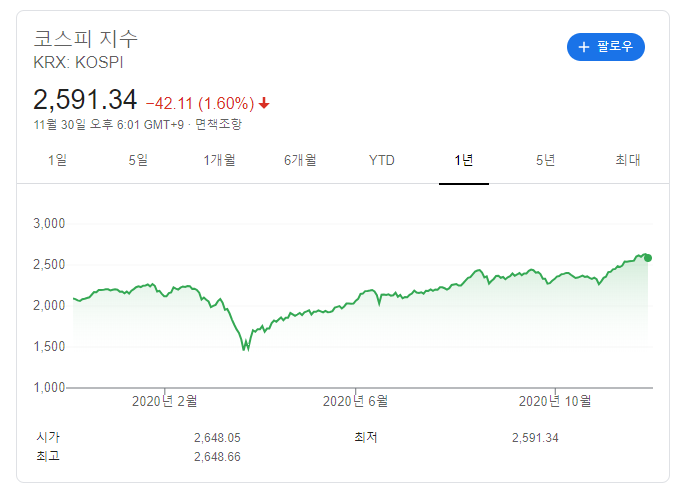The height and width of the screenshot is (495, 685).
Task: Click the 2,500 y-axis label
Action: (49, 265)
